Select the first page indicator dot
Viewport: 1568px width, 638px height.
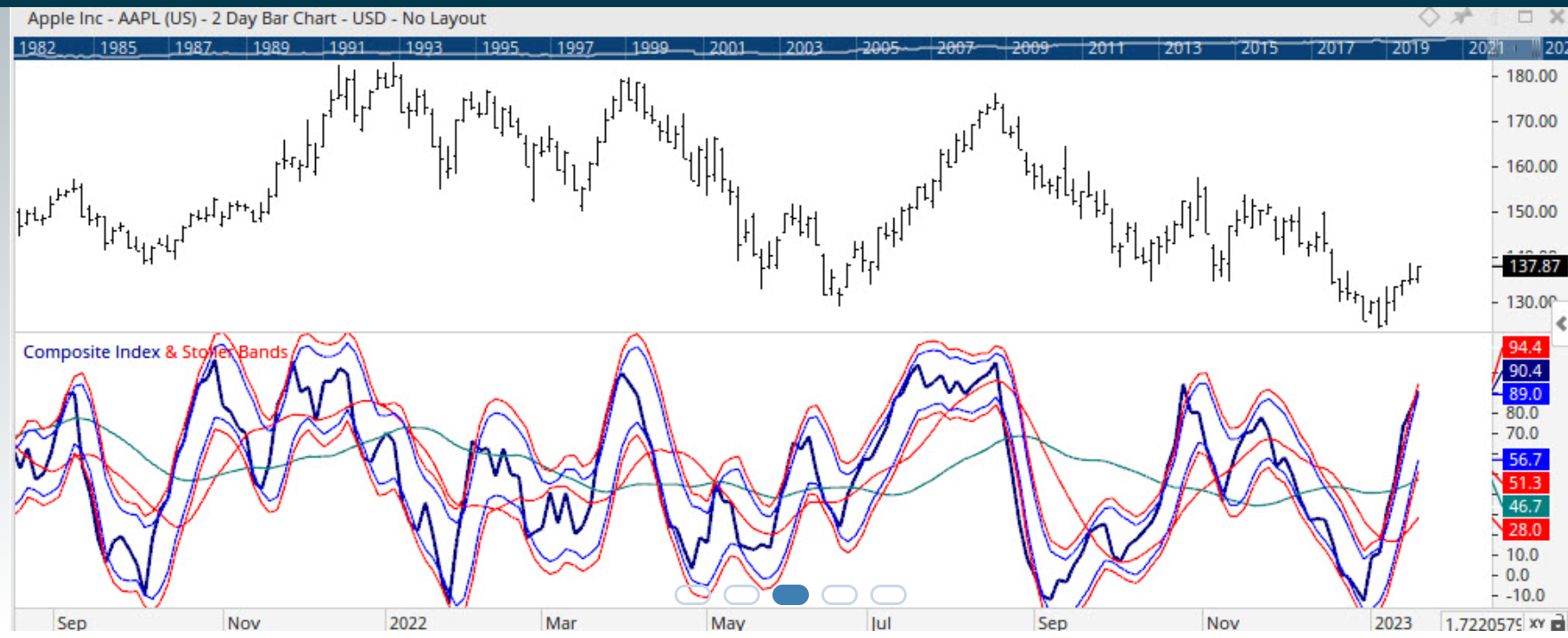pos(692,594)
